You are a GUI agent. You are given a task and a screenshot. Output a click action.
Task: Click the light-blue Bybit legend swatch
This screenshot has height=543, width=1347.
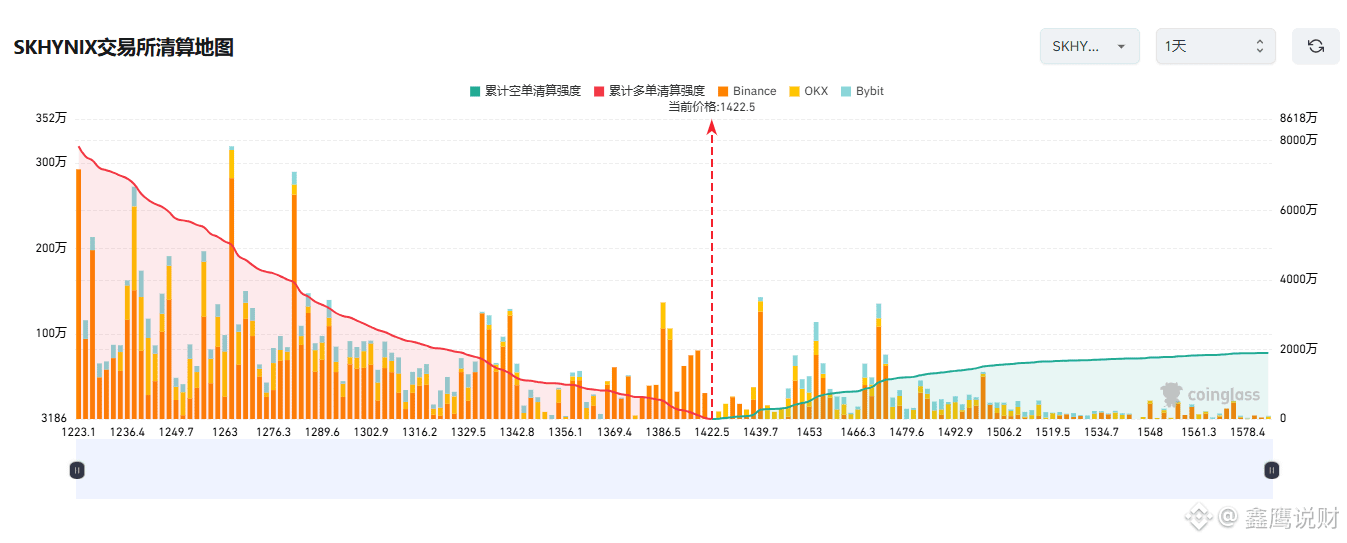846,91
